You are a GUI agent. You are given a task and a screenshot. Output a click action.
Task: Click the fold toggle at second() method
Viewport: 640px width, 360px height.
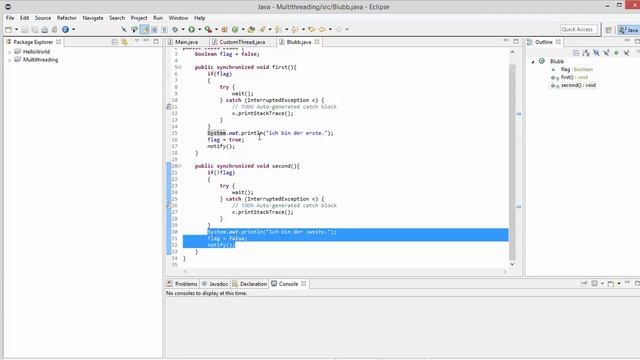[x=180, y=166]
